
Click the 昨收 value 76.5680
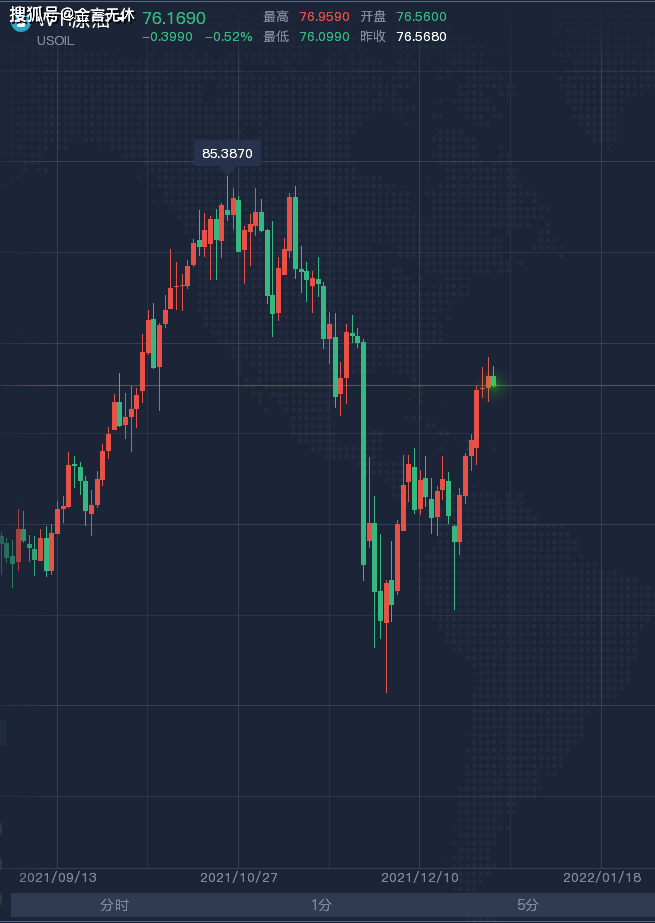click(421, 36)
